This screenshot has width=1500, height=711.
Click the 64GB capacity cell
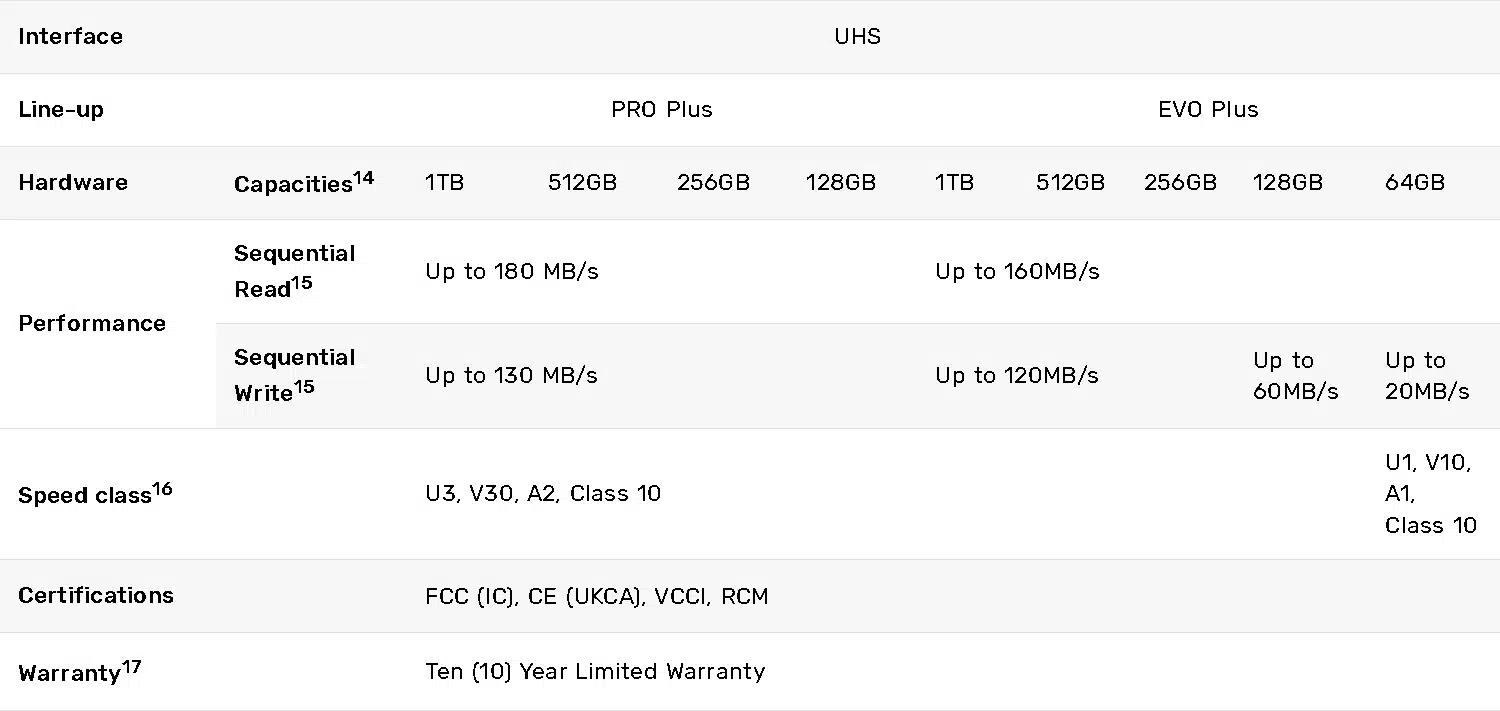pyautogui.click(x=1415, y=183)
